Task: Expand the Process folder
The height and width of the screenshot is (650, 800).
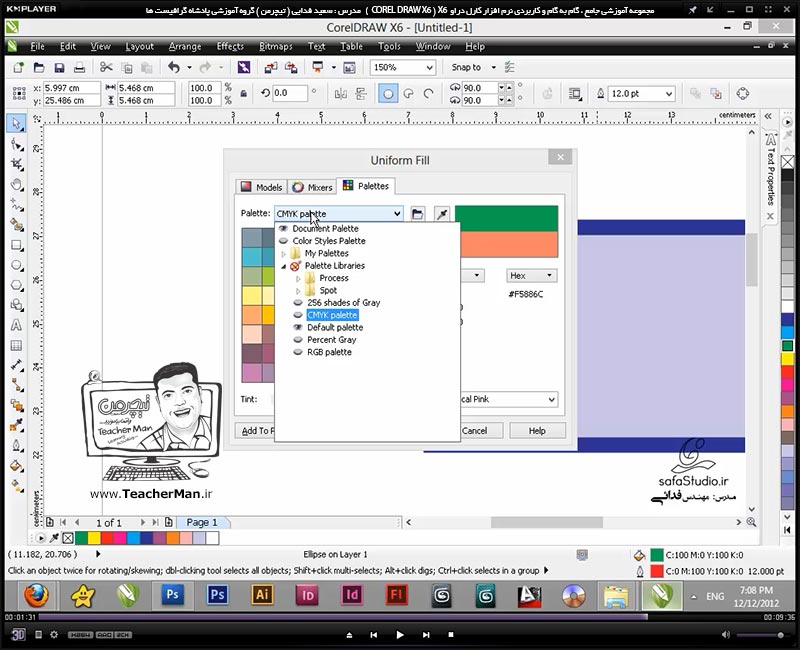Action: 298,279
